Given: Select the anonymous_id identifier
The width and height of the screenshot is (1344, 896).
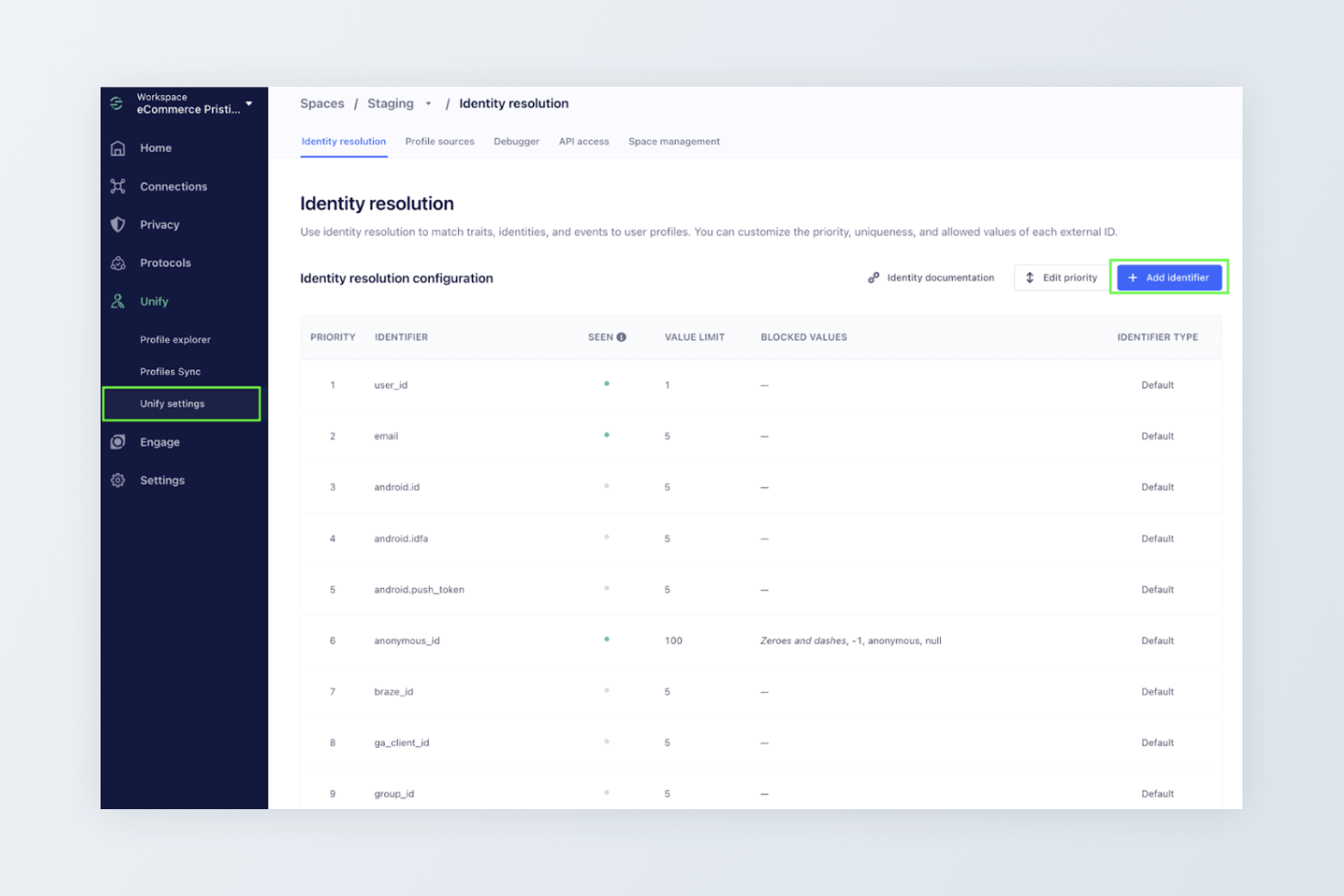Looking at the screenshot, I should (x=407, y=641).
